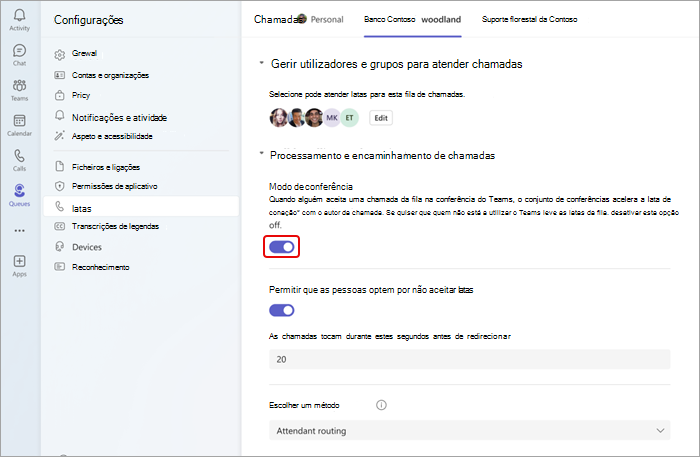Click the Configurações heading

click(88, 20)
